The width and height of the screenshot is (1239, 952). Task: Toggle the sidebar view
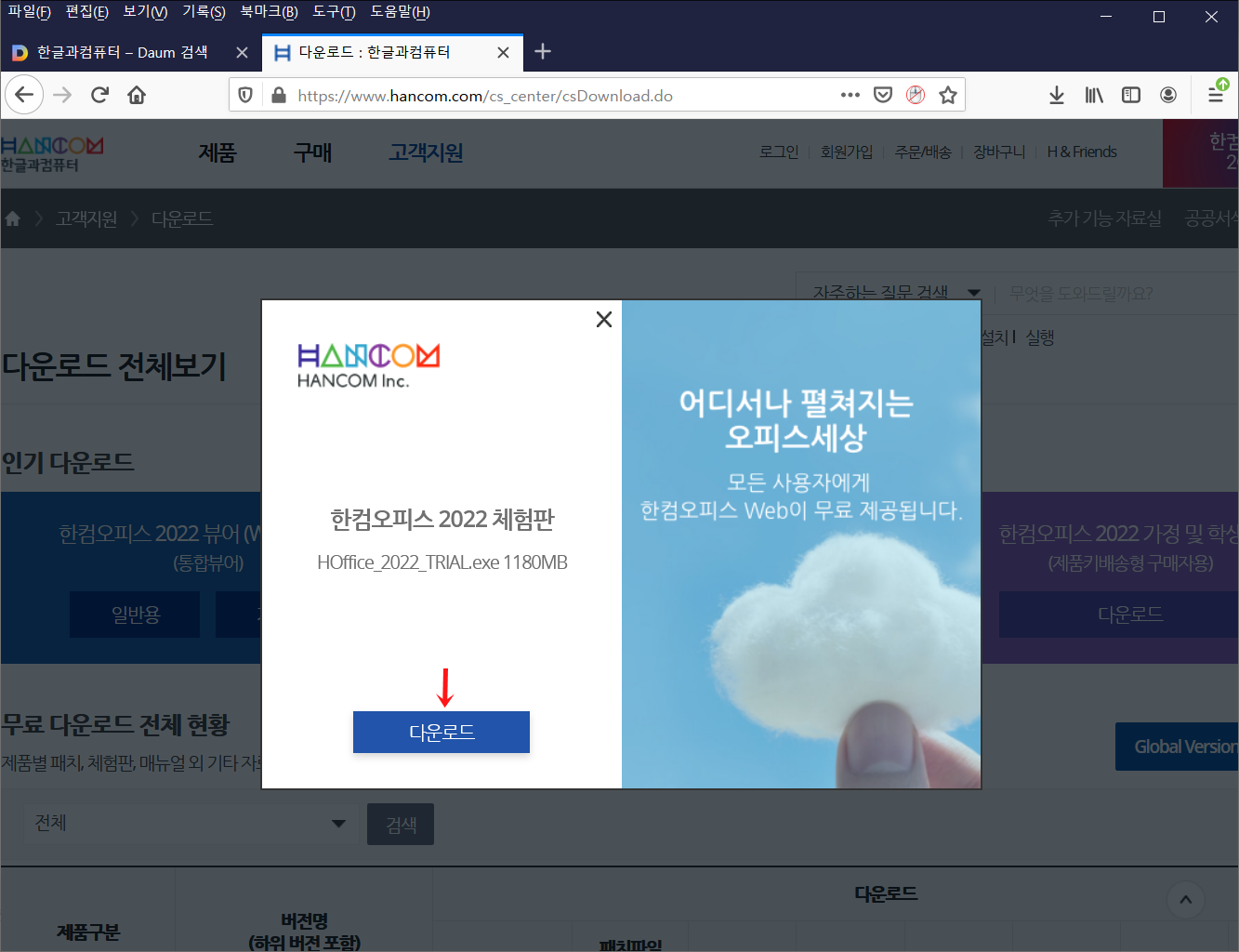pos(1131,95)
